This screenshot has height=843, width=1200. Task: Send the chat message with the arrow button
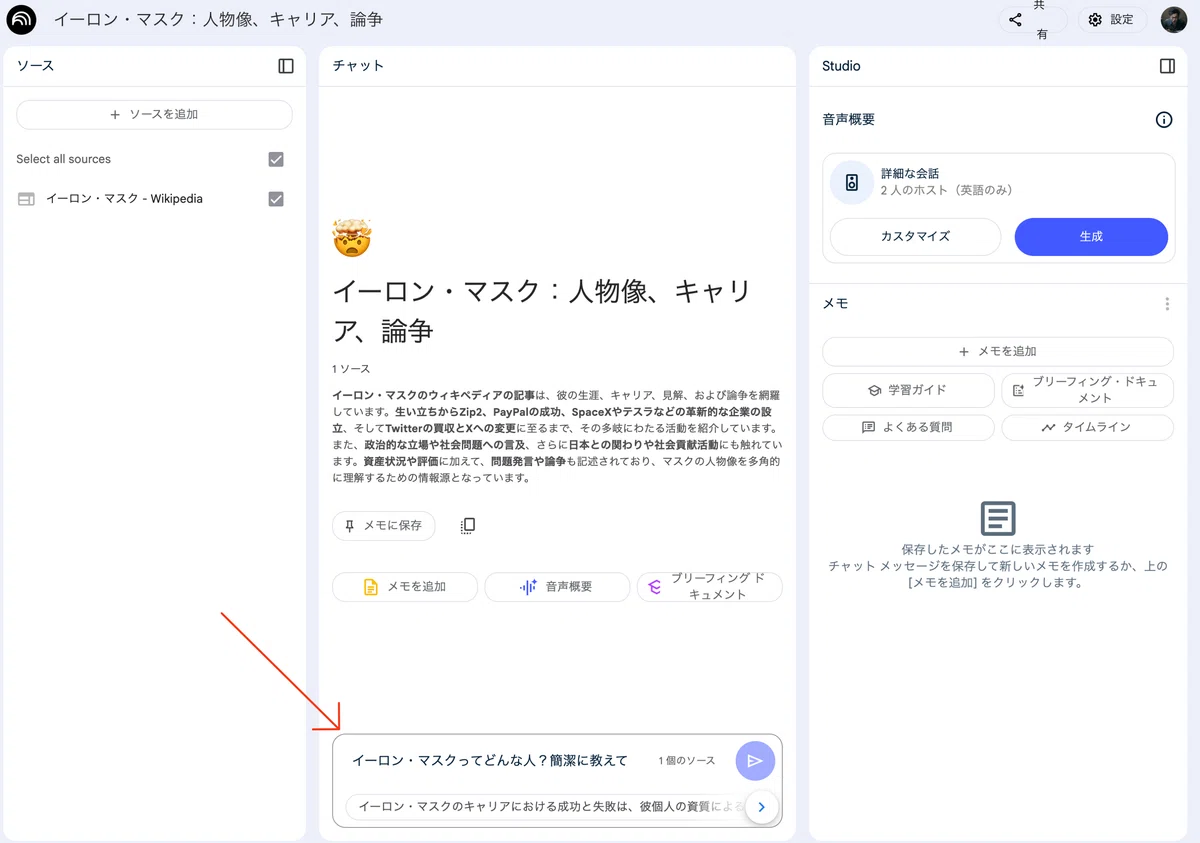click(x=755, y=761)
